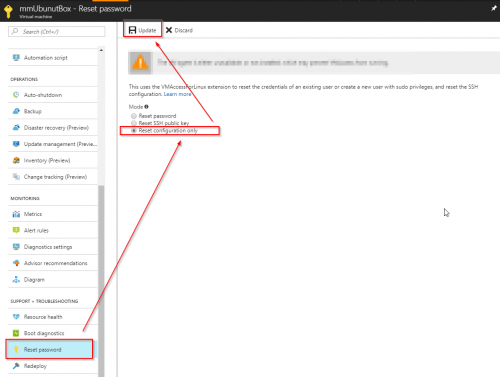Click the Update save icon
Viewport: 500px width, 377px height.
click(x=132, y=30)
